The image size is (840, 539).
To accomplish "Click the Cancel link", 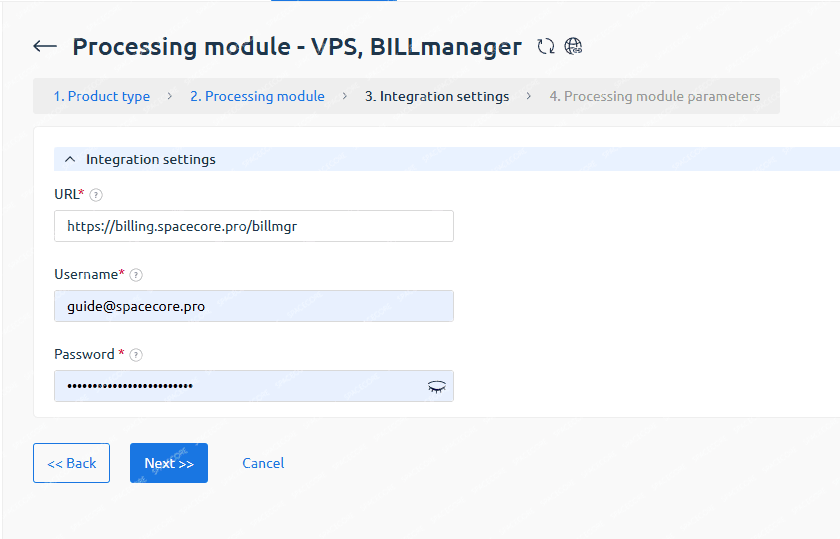I will pos(263,463).
